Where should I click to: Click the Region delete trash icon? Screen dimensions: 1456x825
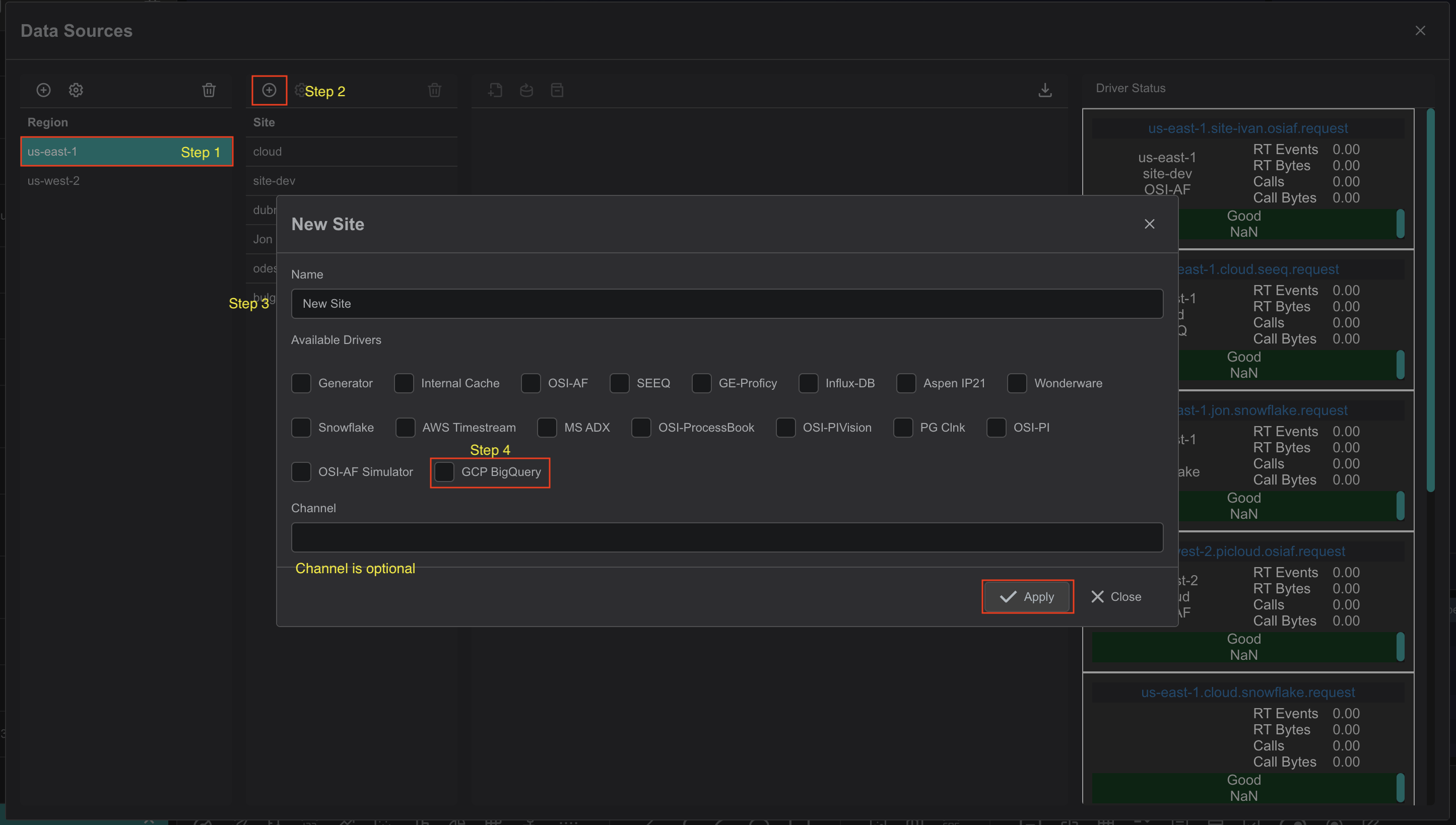click(209, 90)
